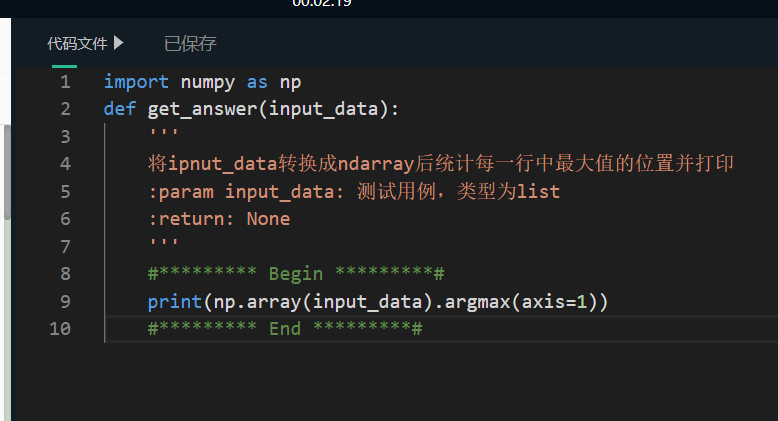Image resolution: width=778 pixels, height=421 pixels.
Task: Click line number 3 in the gutter
Action: [65, 137]
